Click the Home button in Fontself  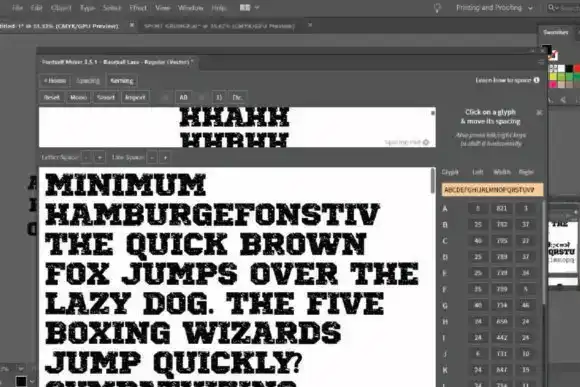pos(55,81)
